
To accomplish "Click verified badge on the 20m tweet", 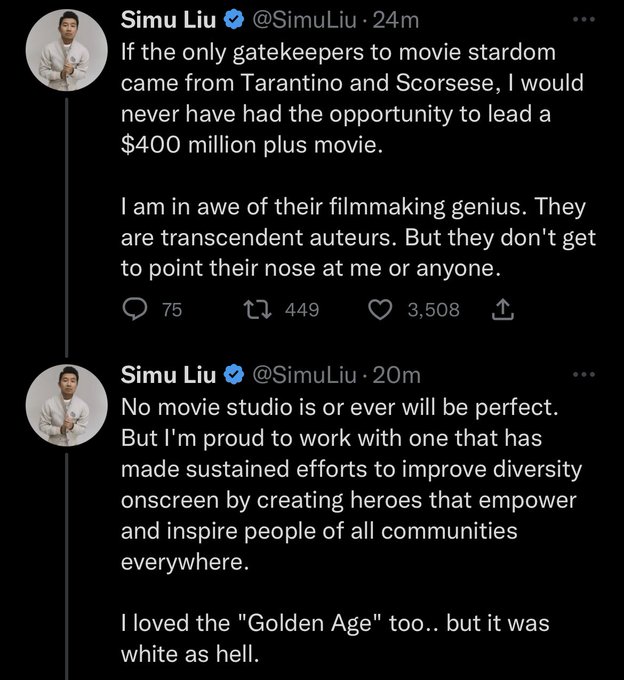I will pyautogui.click(x=233, y=375).
